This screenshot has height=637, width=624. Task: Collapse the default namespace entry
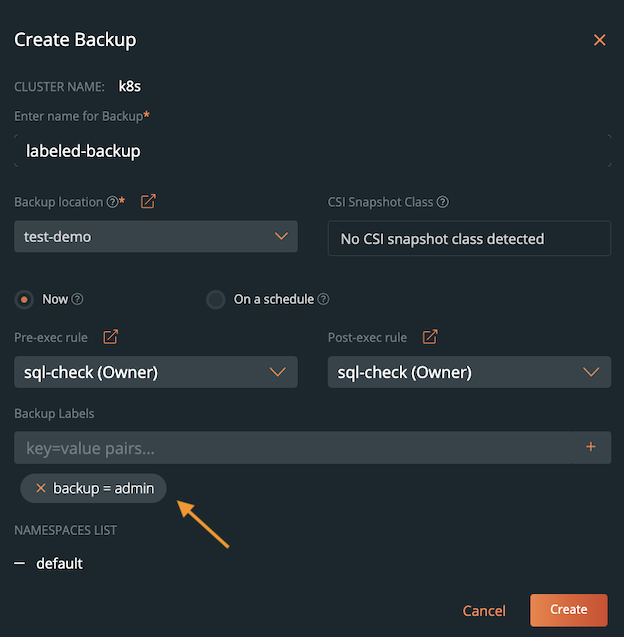(x=20, y=564)
